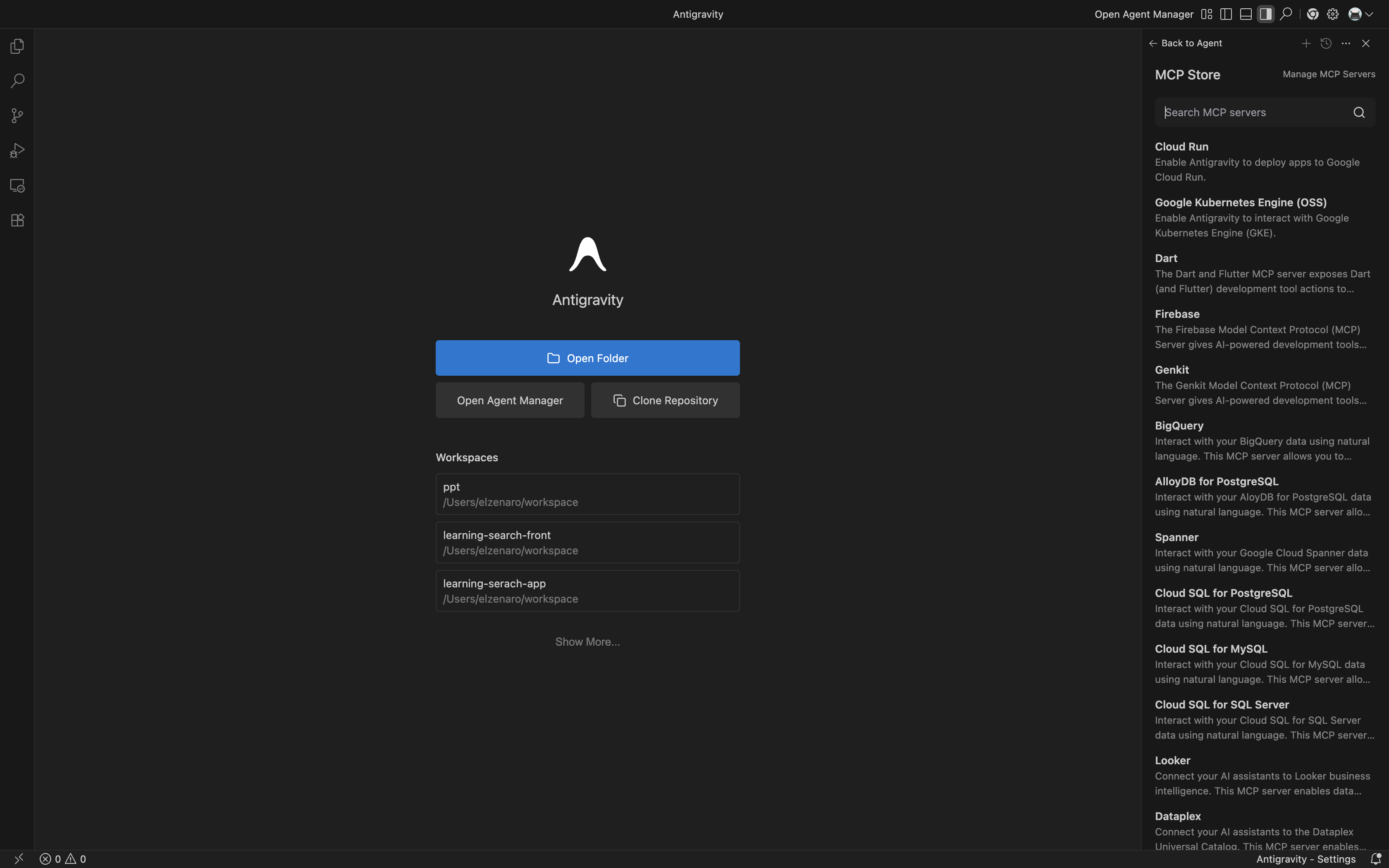The width and height of the screenshot is (1389, 868).
Task: Toggle the primary side bar
Action: [x=1226, y=14]
